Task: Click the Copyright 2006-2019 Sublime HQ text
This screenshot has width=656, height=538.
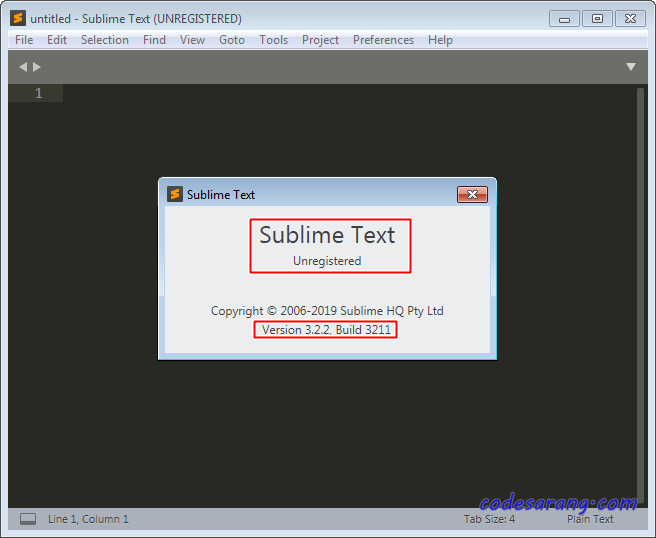Action: 327,311
